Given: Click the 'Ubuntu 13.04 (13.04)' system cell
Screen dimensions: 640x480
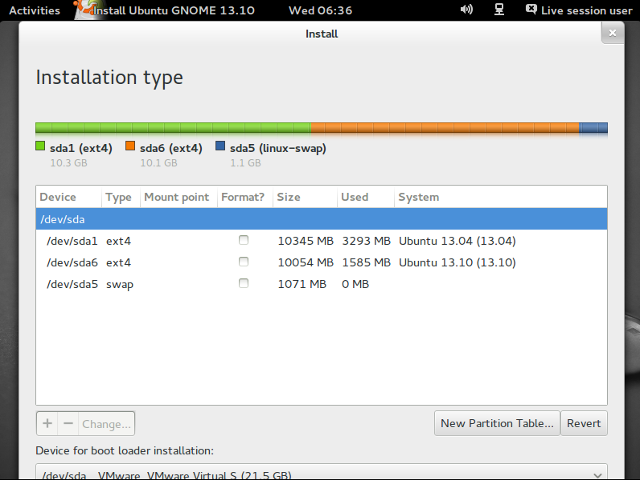Looking at the screenshot, I should [457, 241].
